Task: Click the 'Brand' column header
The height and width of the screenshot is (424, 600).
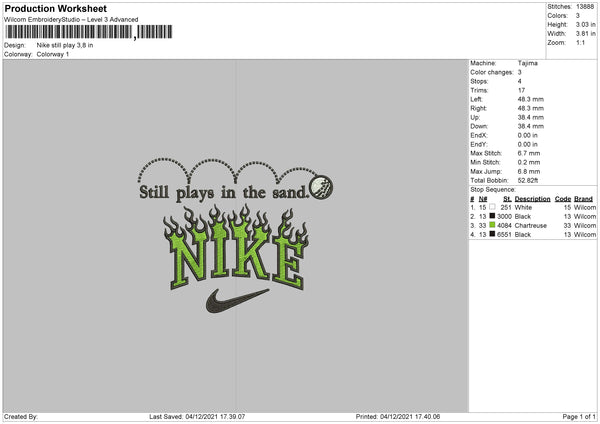Action: coord(584,199)
